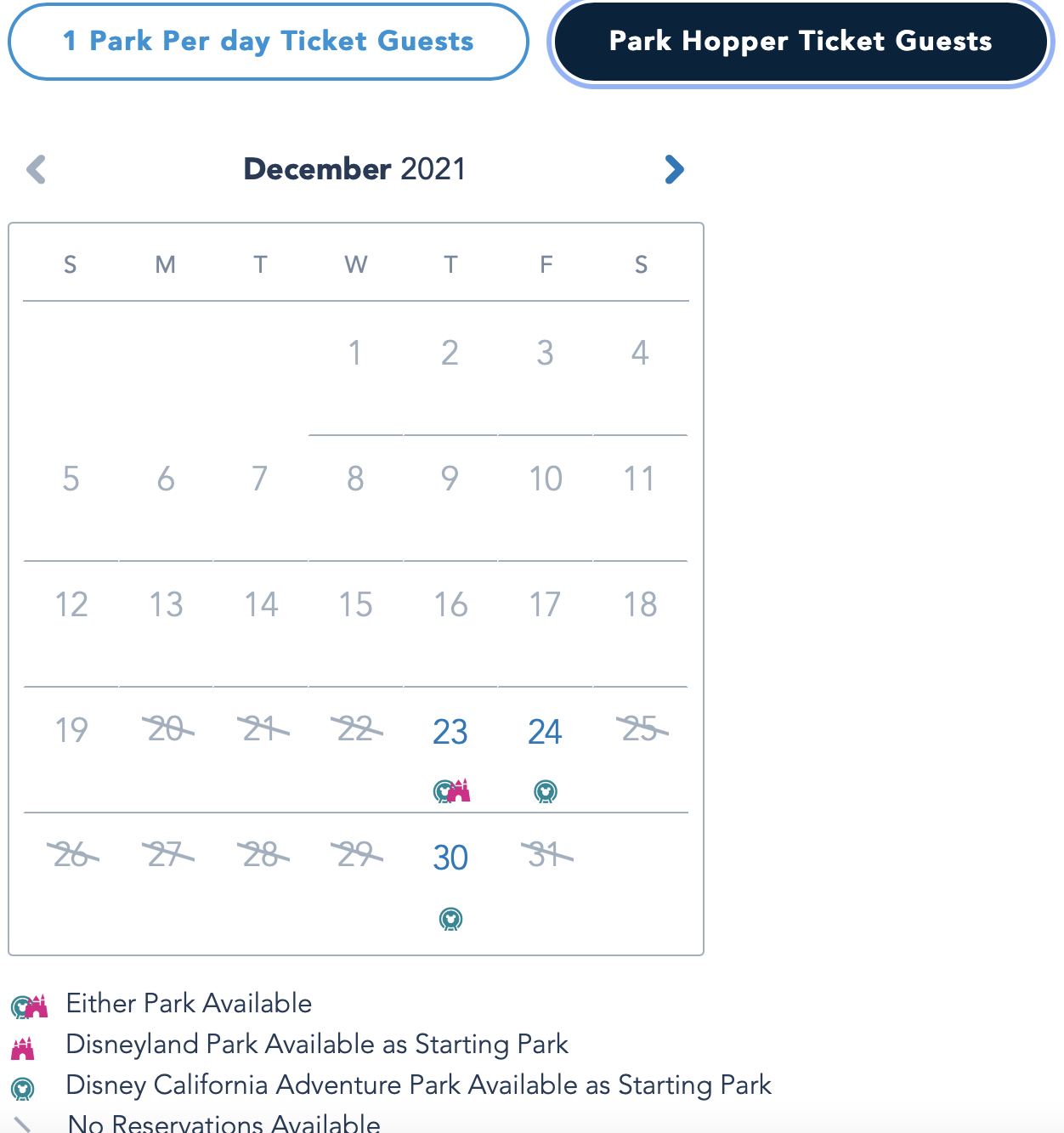Click the unavailable date 31

546,855
